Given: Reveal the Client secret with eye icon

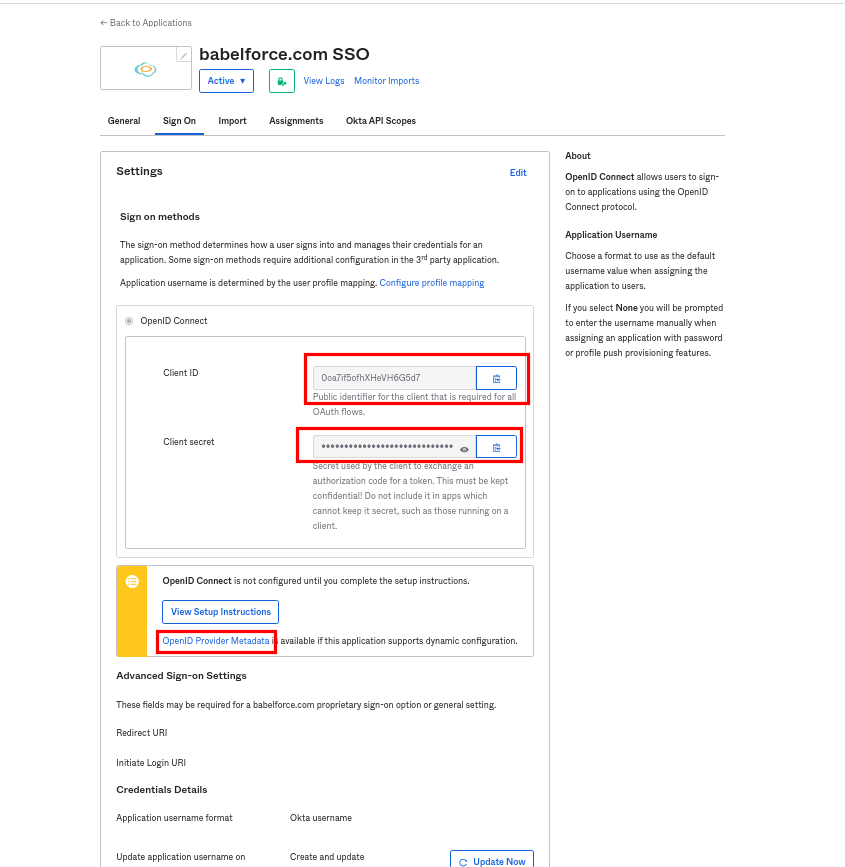Looking at the screenshot, I should click(x=464, y=449).
